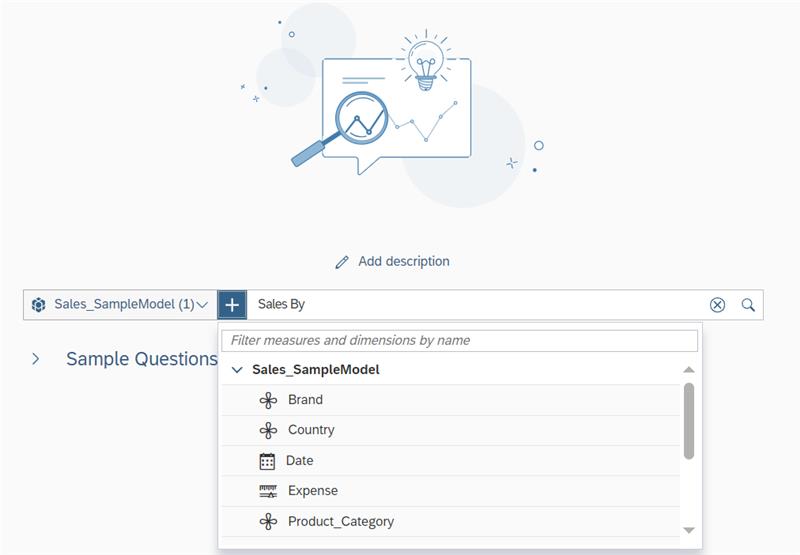Click the list scrollbar up arrow
The height and width of the screenshot is (555, 800).
tap(689, 369)
